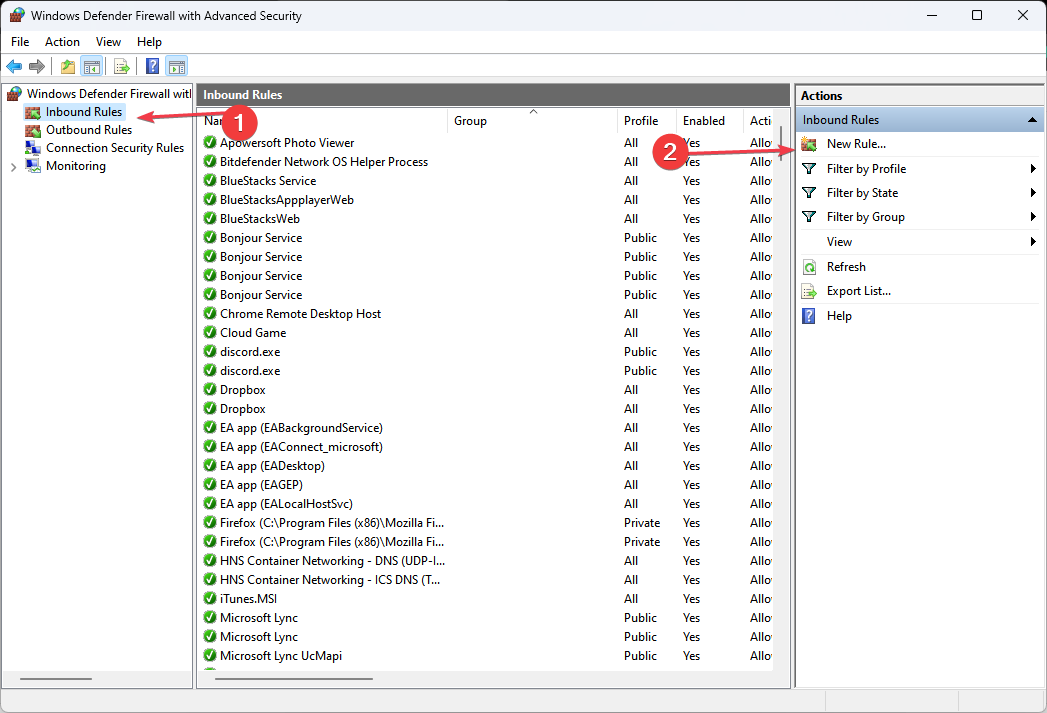Open the Filter by Profile submenu

click(920, 169)
